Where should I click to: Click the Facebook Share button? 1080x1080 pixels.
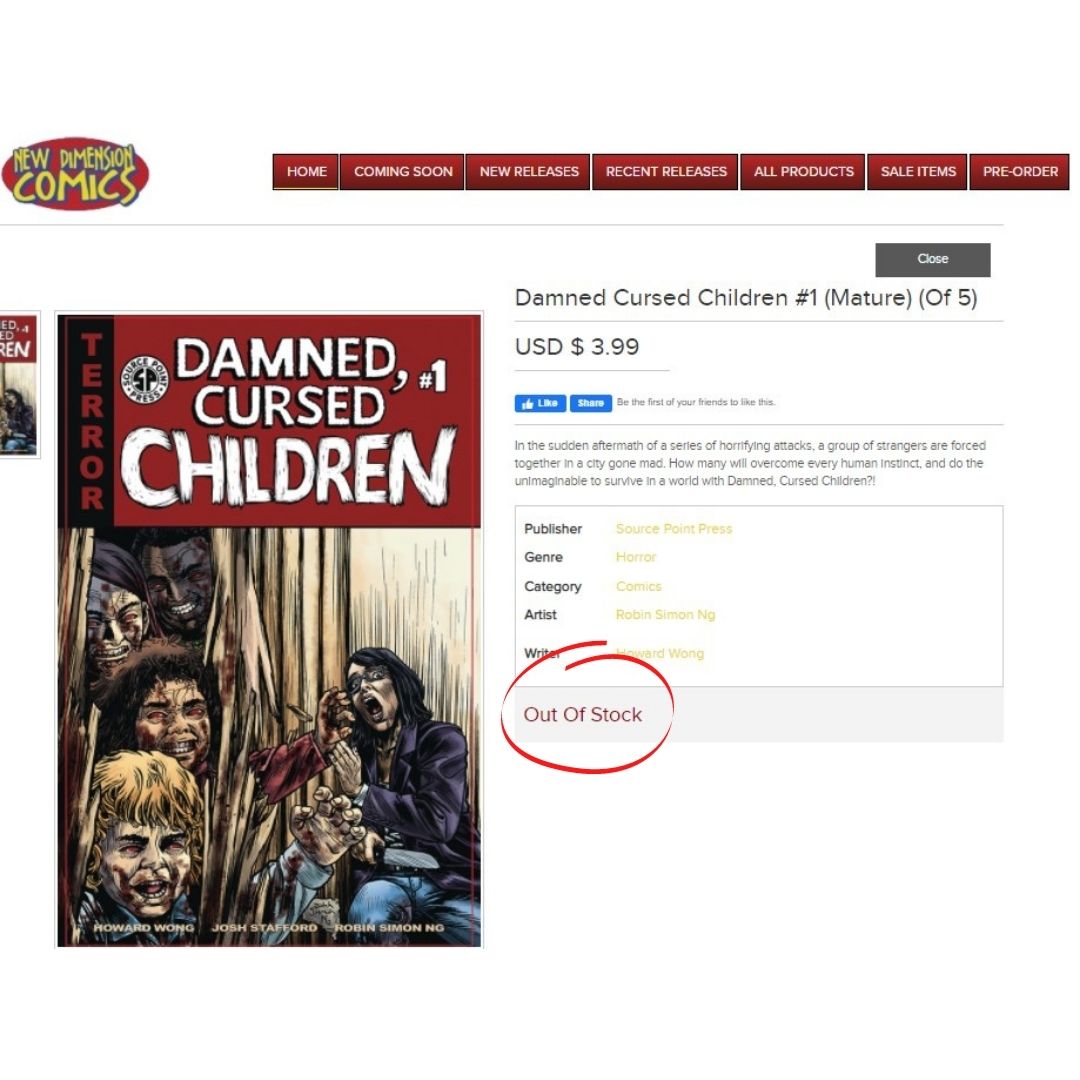coord(590,404)
